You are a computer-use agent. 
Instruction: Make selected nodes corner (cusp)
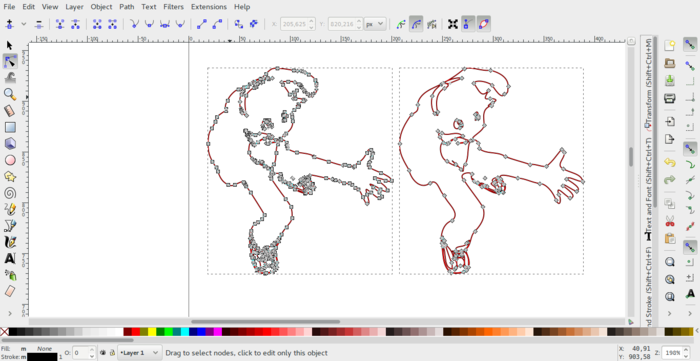click(x=134, y=24)
